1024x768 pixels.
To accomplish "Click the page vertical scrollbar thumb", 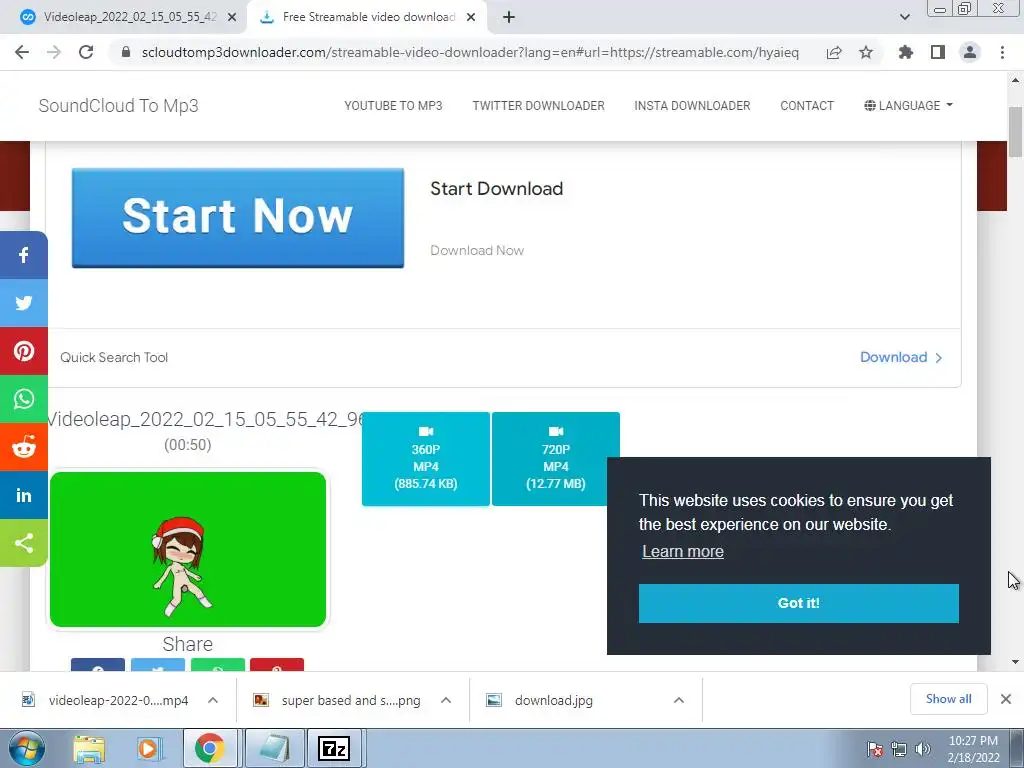I will pyautogui.click(x=1015, y=132).
